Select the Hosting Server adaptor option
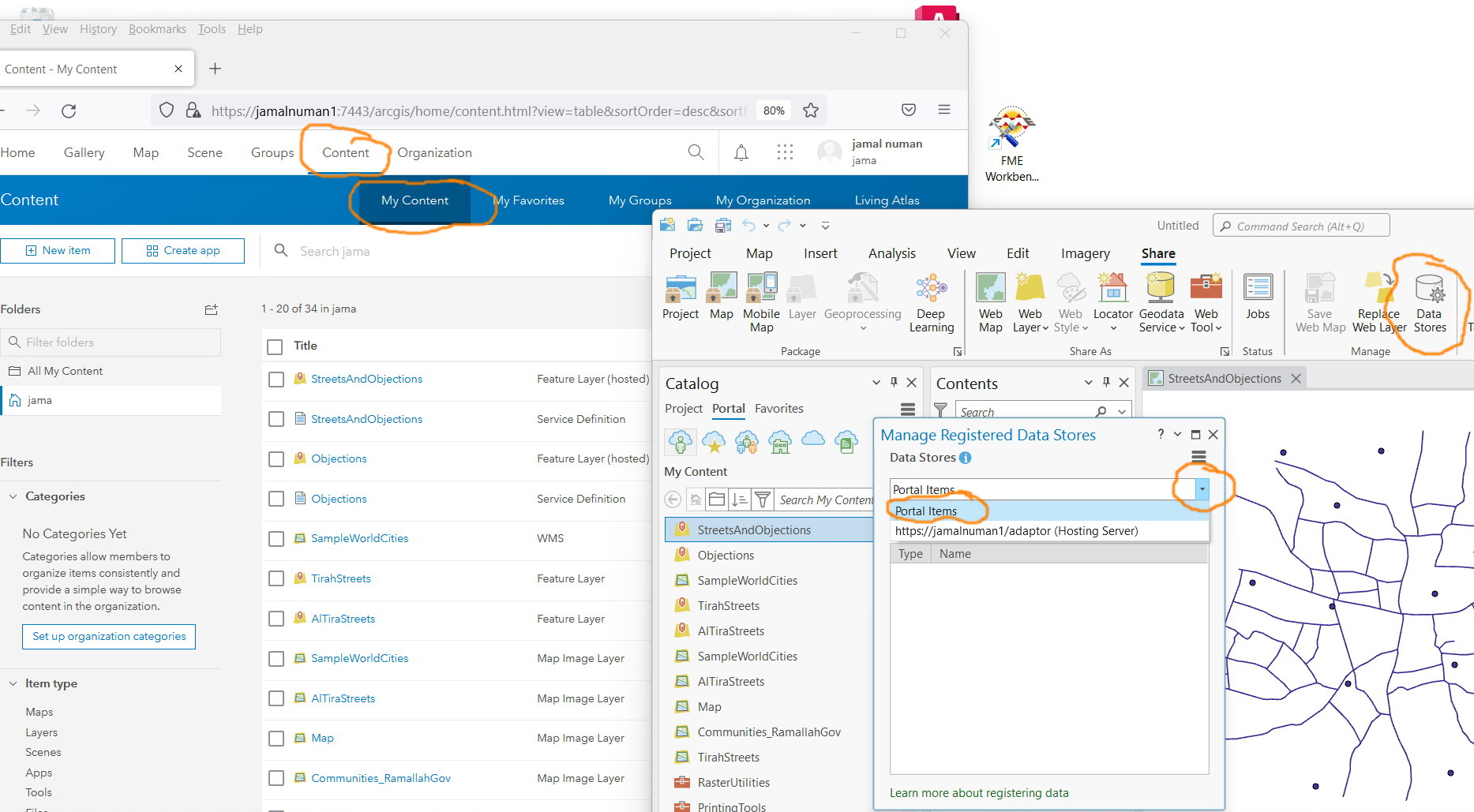Screen dimensions: 1474x812 1049,531
